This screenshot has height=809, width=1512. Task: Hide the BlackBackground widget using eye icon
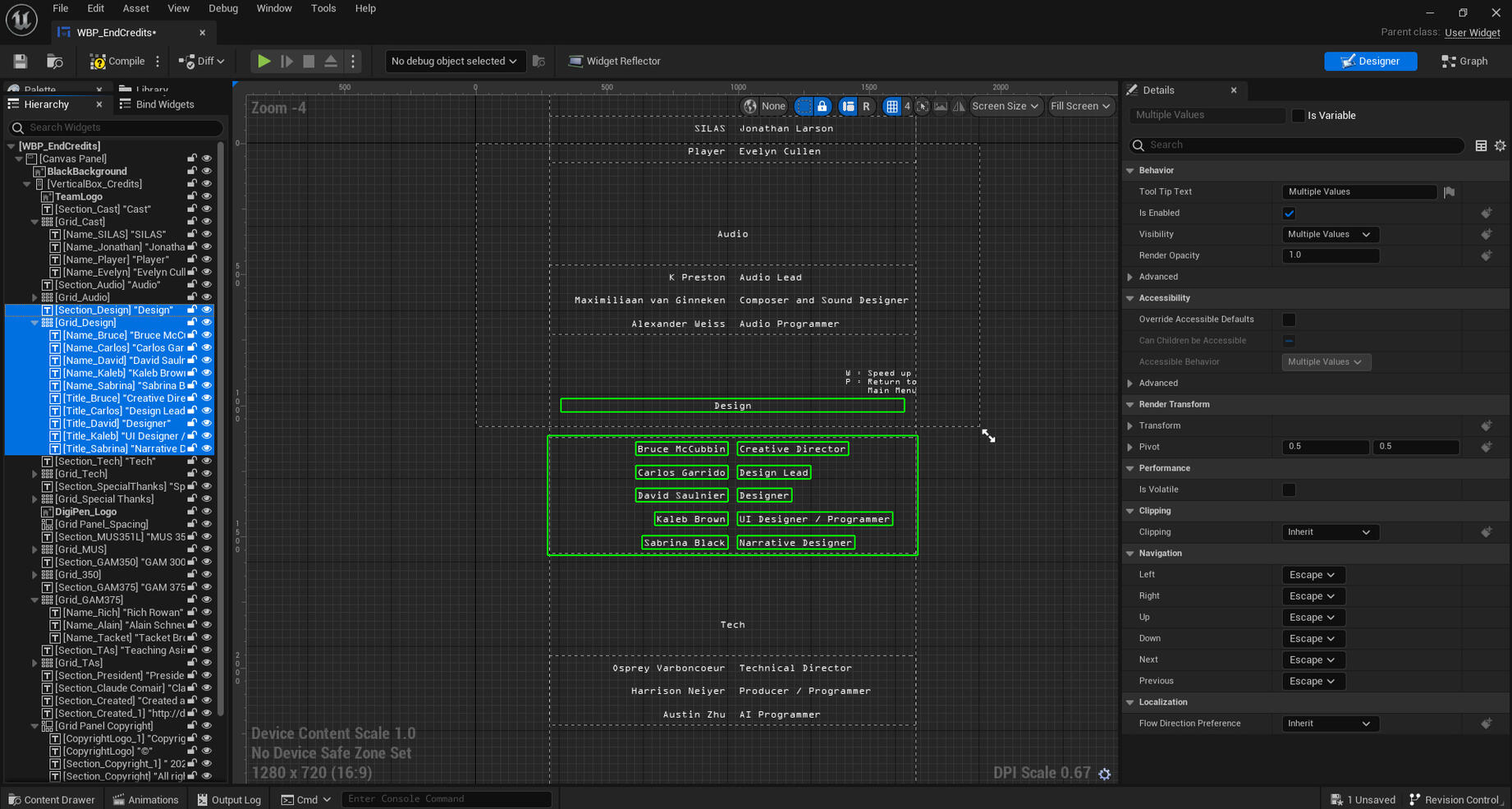point(207,172)
